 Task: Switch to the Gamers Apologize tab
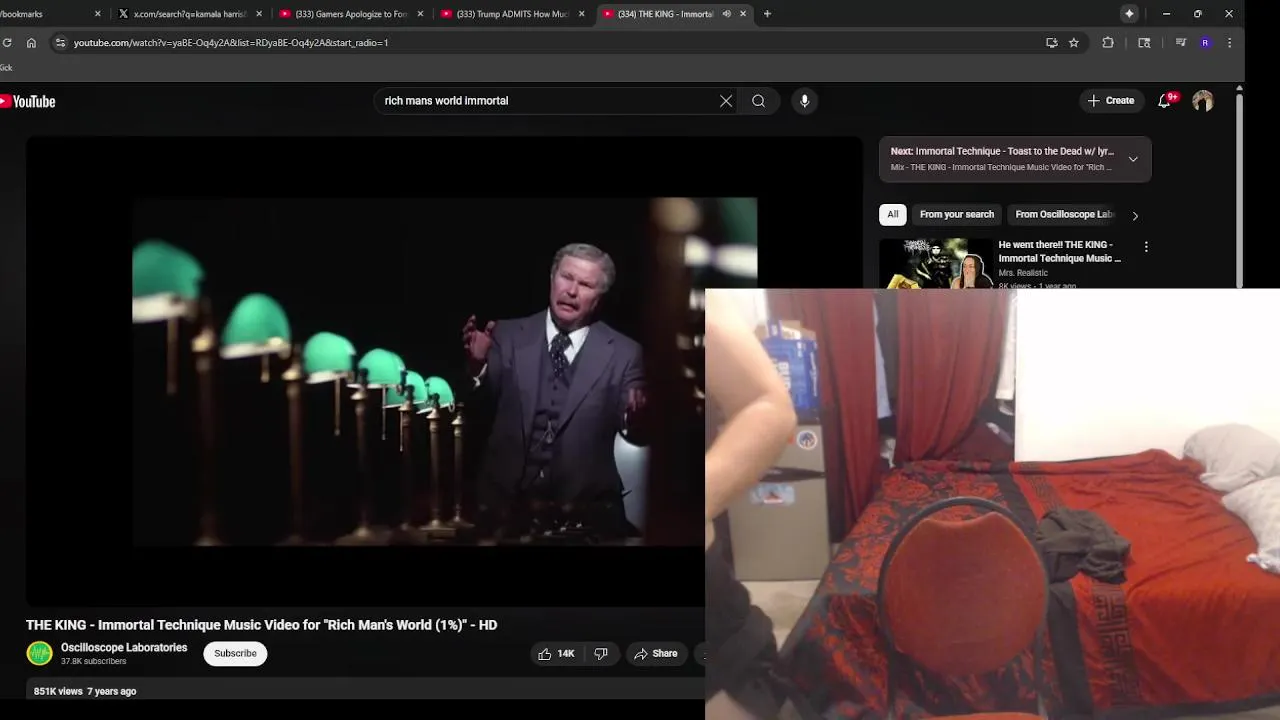point(351,14)
